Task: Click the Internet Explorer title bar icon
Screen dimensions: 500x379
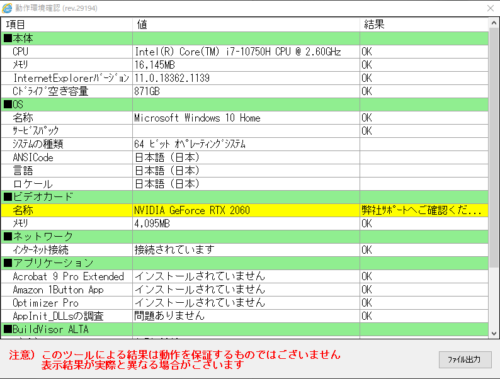Action: (x=7, y=8)
